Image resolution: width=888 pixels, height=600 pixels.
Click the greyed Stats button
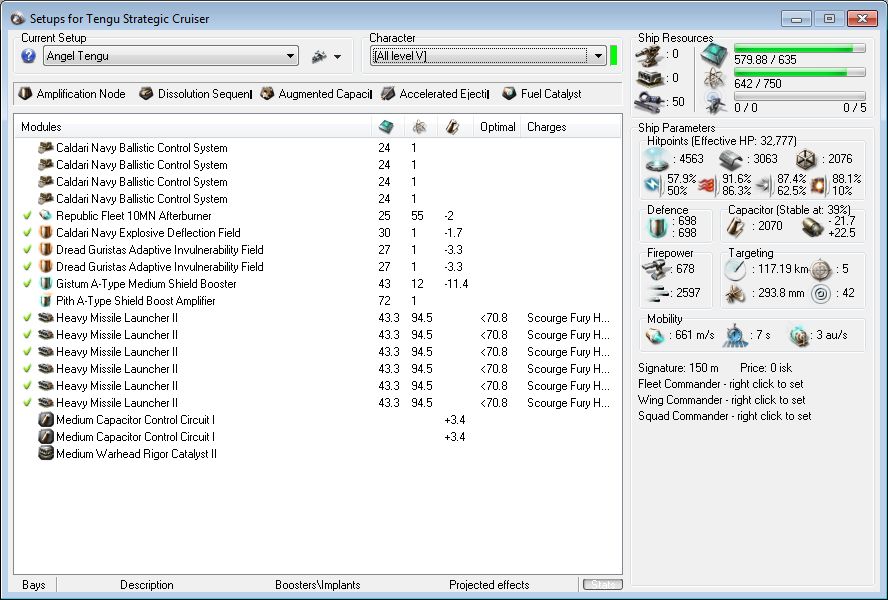tap(603, 584)
